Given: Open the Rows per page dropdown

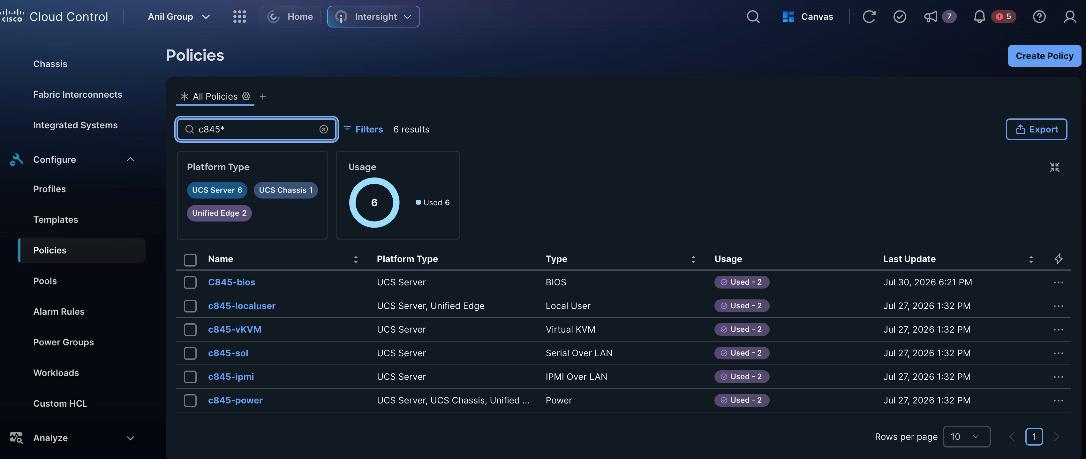Looking at the screenshot, I should pyautogui.click(x=966, y=437).
